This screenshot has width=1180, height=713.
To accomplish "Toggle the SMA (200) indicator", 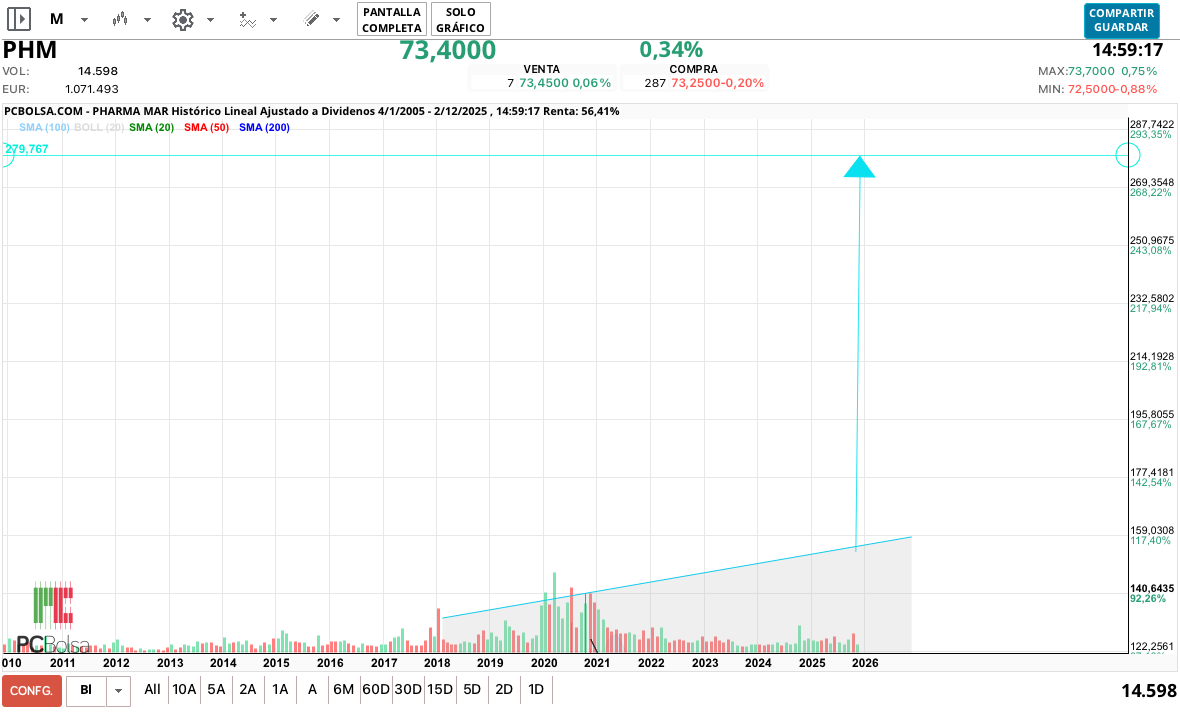I will [x=264, y=128].
